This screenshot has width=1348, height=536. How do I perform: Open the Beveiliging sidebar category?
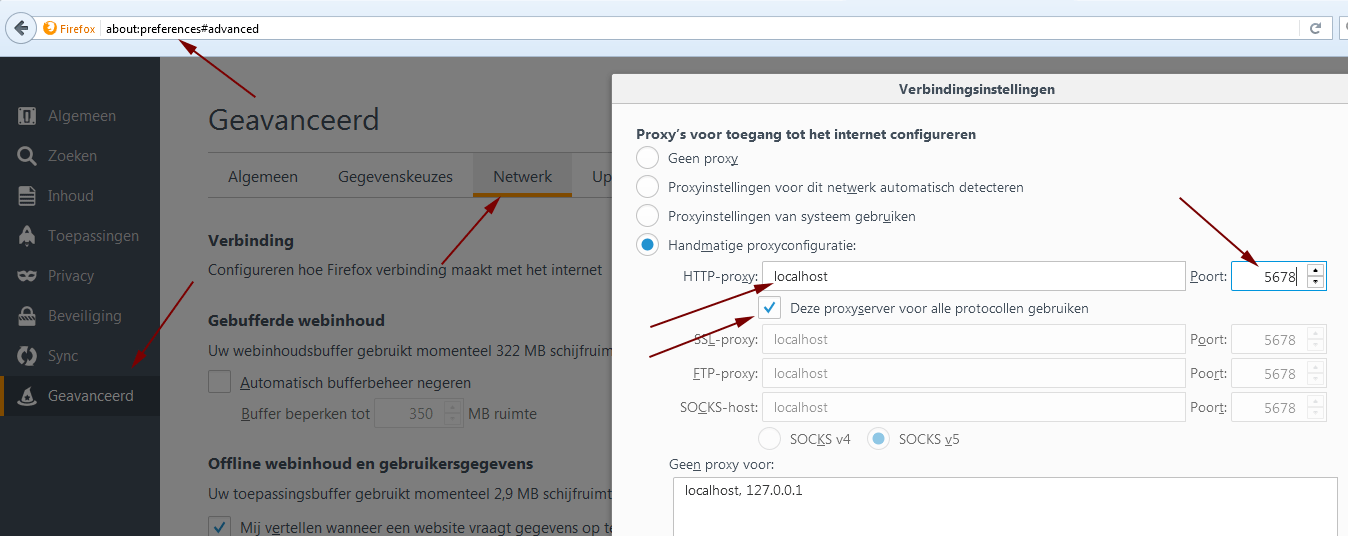[80, 316]
